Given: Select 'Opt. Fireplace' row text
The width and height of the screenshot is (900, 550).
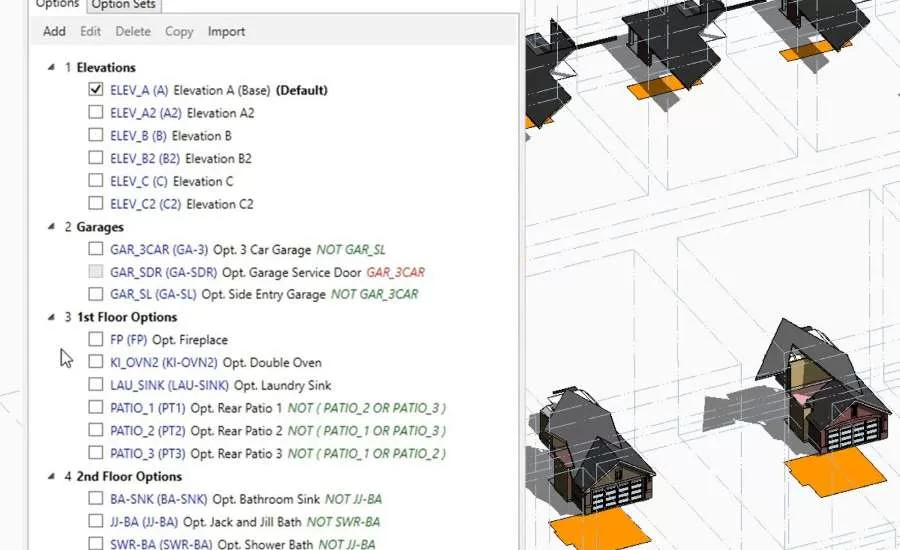Looking at the screenshot, I should point(190,340).
